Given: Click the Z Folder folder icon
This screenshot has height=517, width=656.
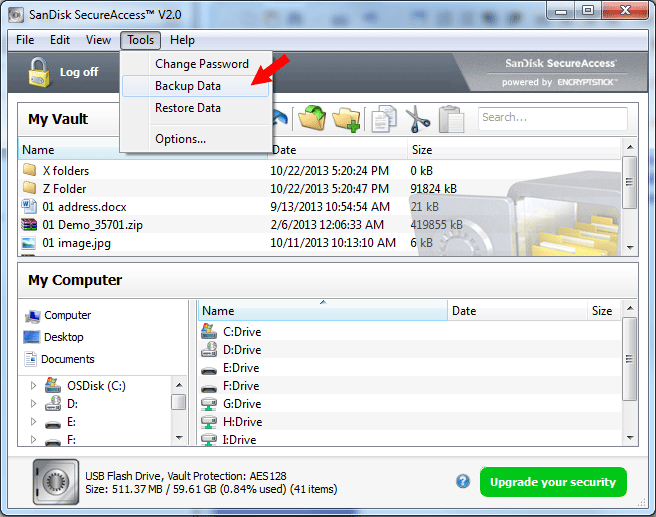Looking at the screenshot, I should [29, 188].
